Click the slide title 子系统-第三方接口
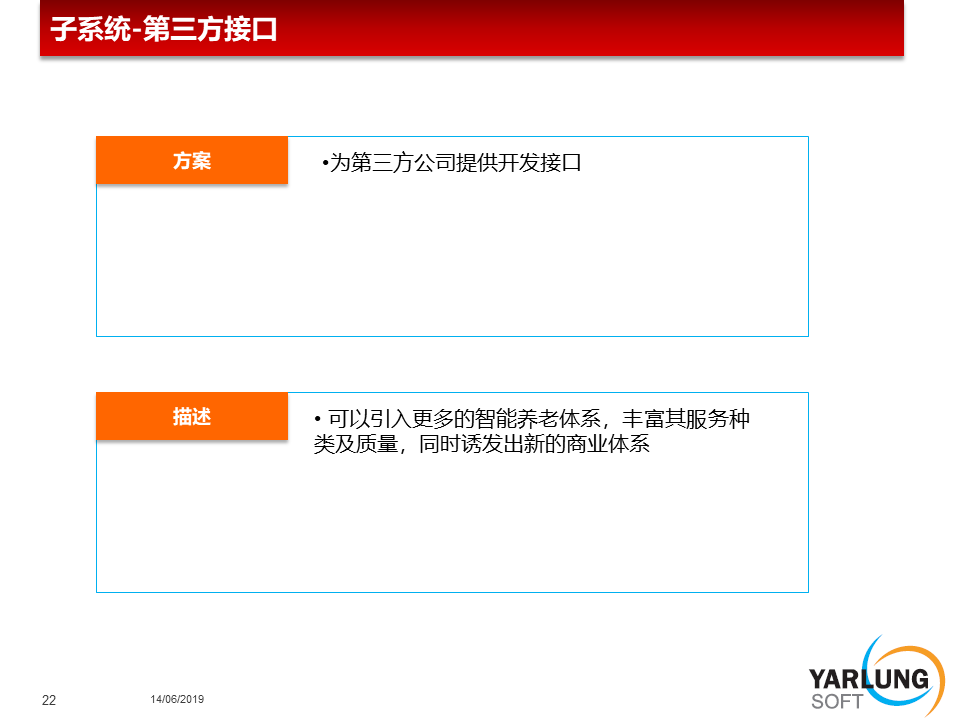Image resolution: width=960 pixels, height=720 pixels. point(163,29)
